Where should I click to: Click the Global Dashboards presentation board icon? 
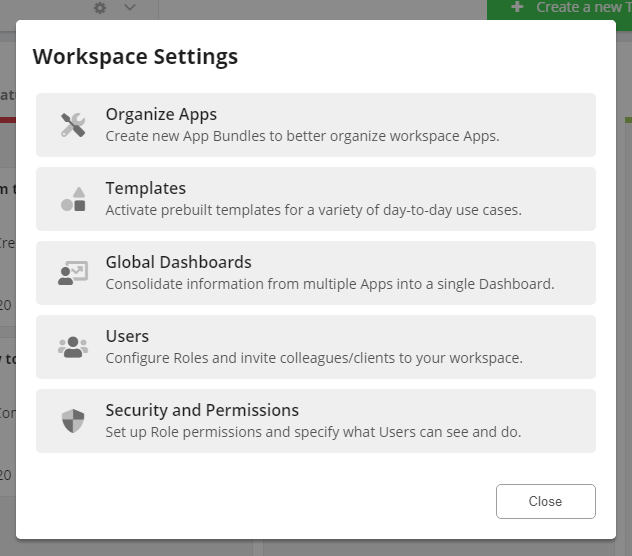(73, 273)
